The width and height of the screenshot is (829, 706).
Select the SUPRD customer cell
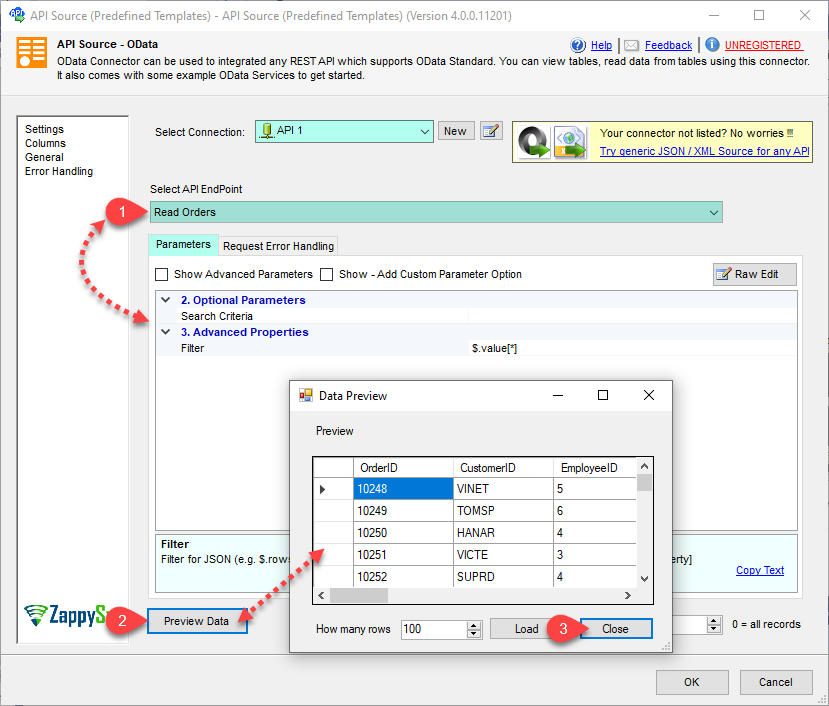pos(503,576)
